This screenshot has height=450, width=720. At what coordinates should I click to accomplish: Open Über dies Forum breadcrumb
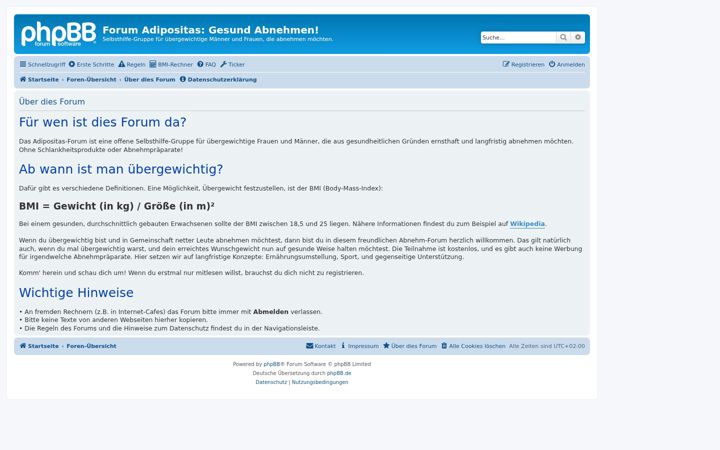click(x=150, y=80)
